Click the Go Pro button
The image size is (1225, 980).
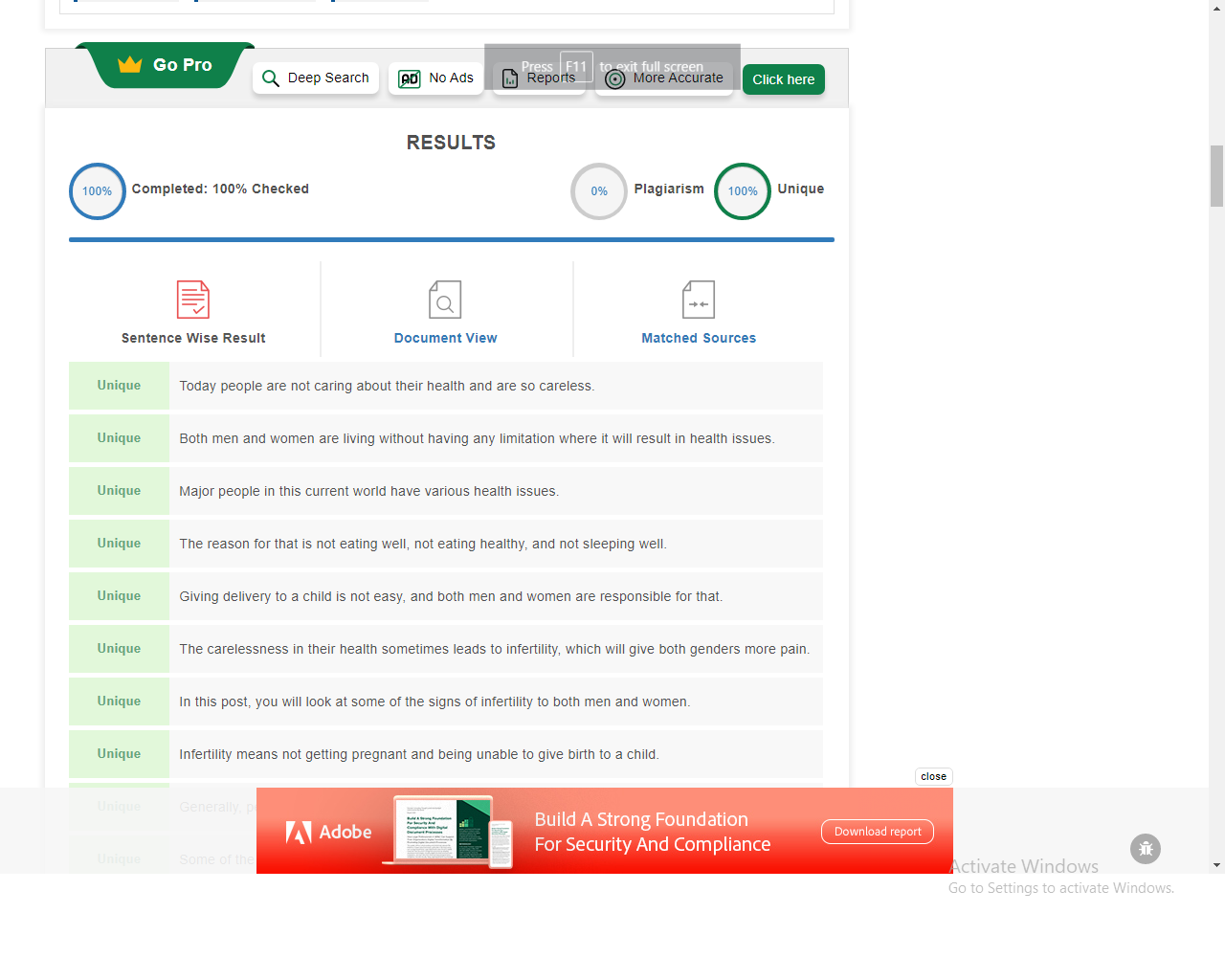coord(166,65)
